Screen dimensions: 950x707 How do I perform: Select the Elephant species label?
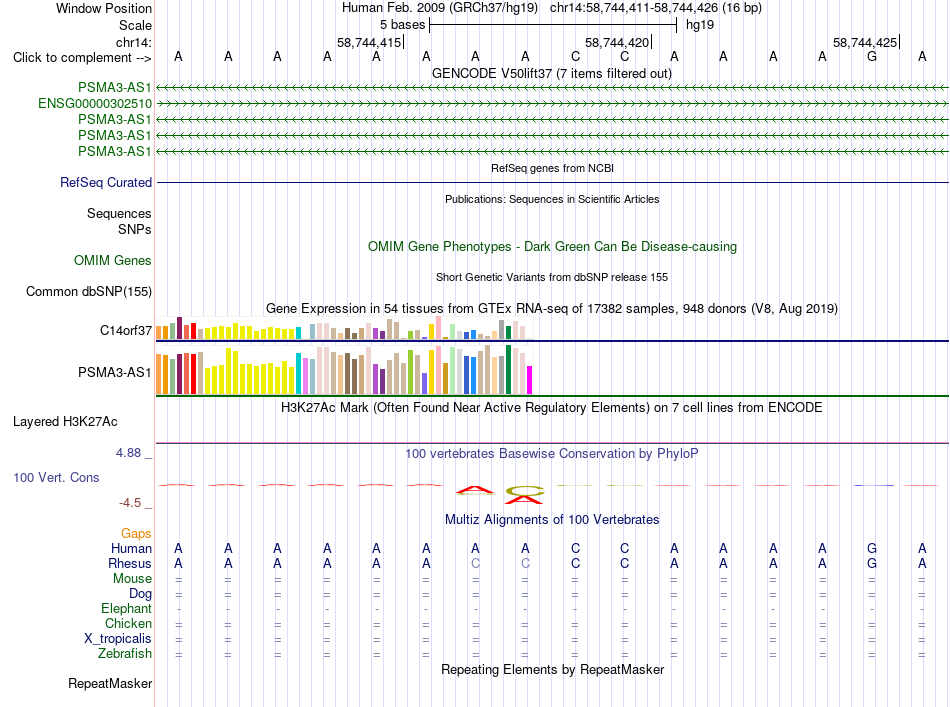(126, 608)
